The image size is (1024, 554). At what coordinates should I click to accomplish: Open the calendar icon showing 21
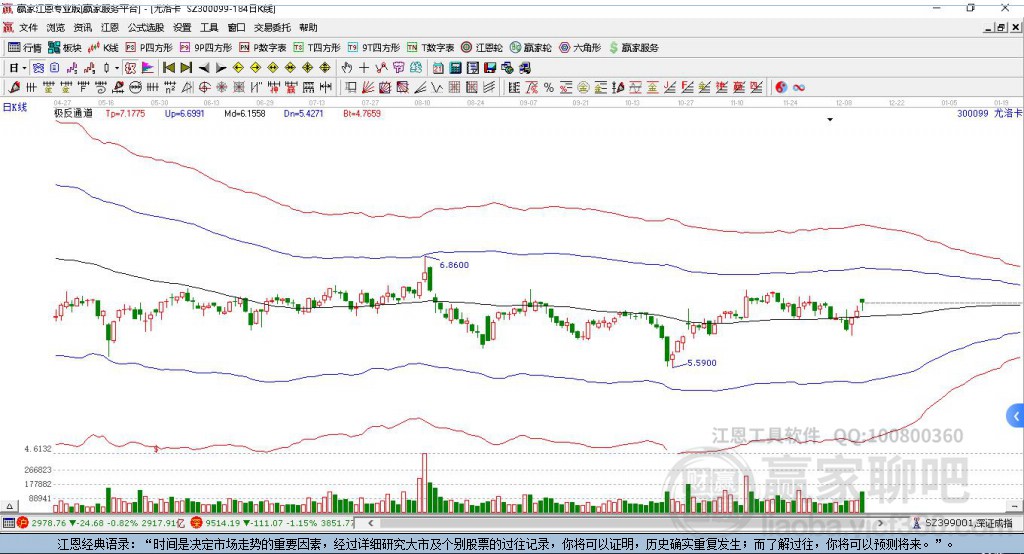[x=438, y=68]
